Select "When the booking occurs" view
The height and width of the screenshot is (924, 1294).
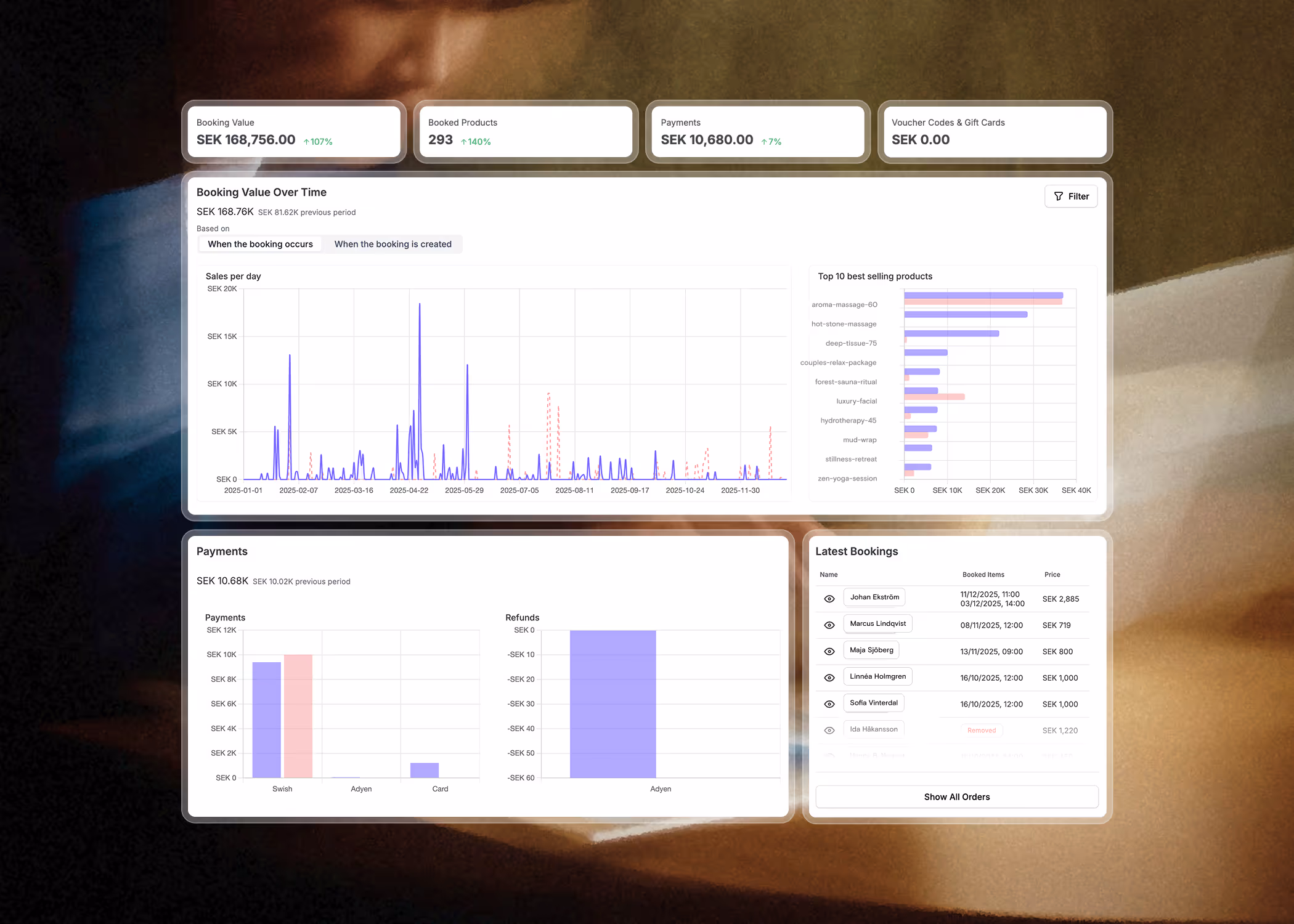pos(259,244)
